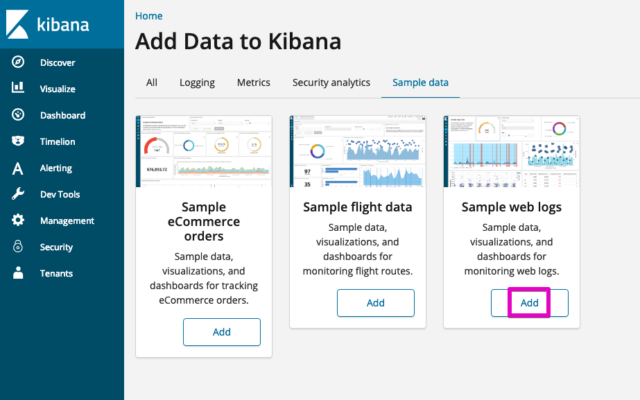Switch to the Metrics tab
The width and height of the screenshot is (640, 400).
253,82
